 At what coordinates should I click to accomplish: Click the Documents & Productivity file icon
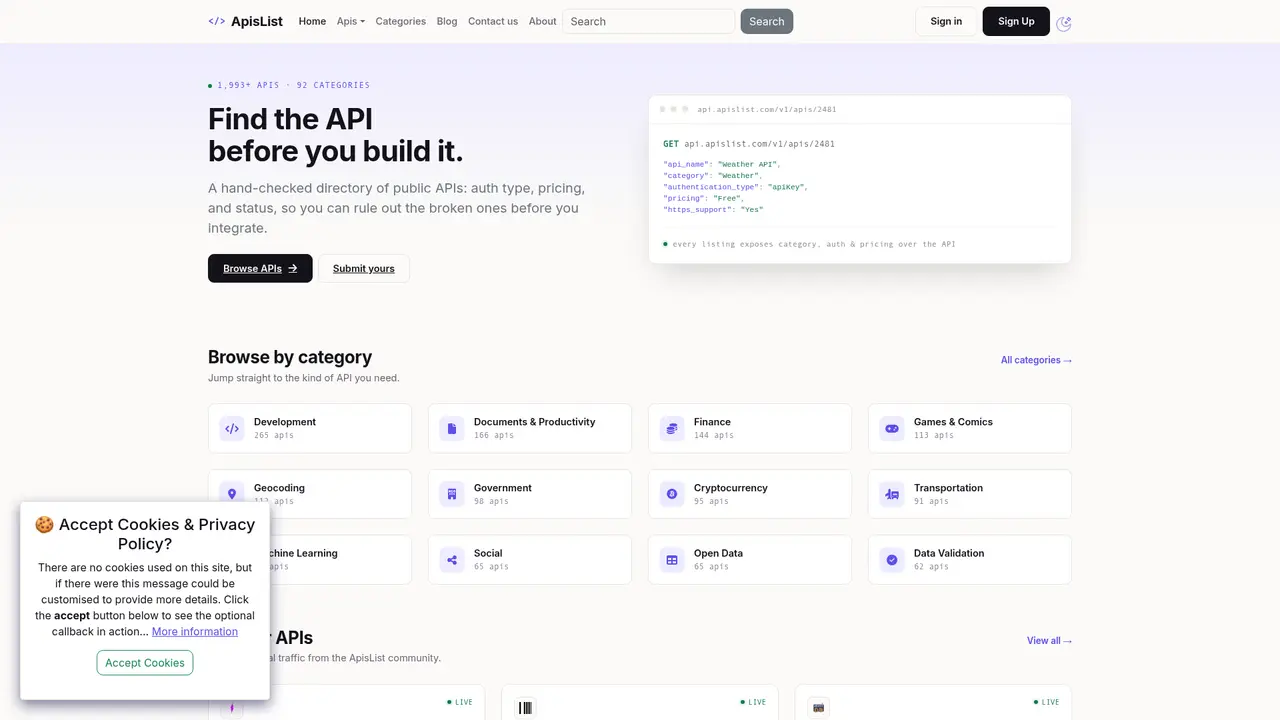452,428
